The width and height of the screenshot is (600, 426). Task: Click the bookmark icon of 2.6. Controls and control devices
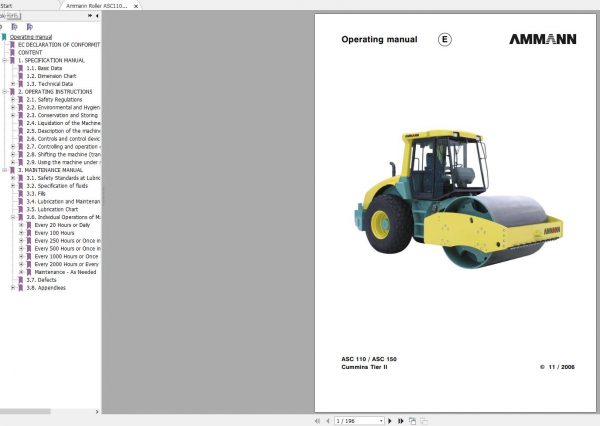(21, 139)
